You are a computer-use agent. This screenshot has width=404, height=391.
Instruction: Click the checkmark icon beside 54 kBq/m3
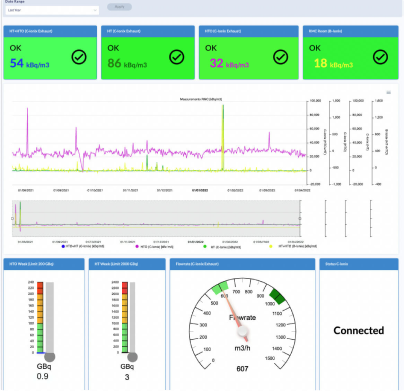tap(79, 57)
